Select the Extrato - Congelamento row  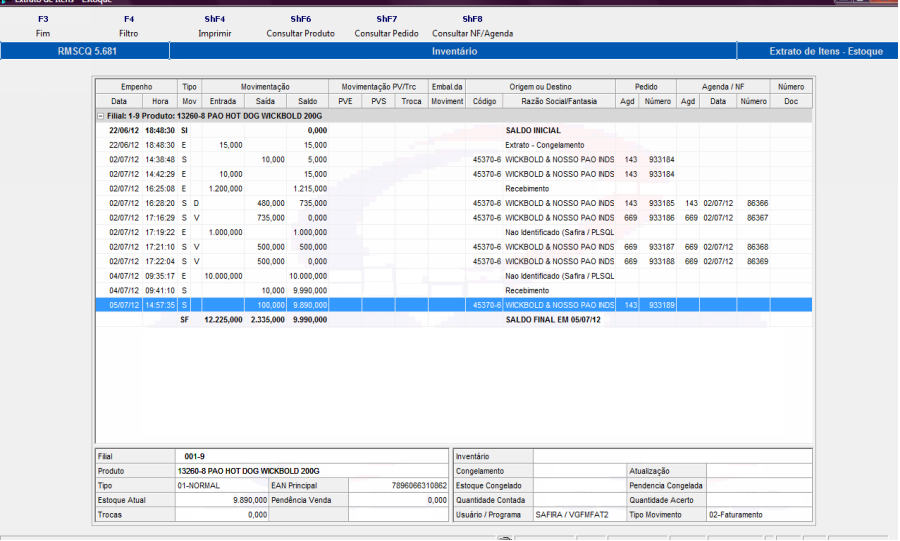coord(453,145)
